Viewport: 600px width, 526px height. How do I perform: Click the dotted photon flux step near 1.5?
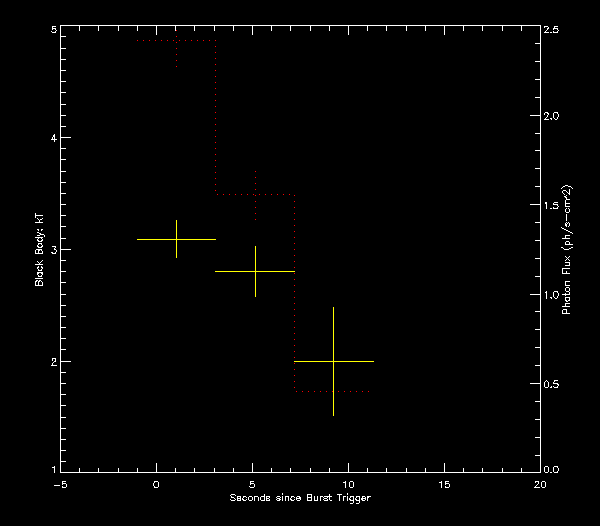pyautogui.click(x=255, y=194)
